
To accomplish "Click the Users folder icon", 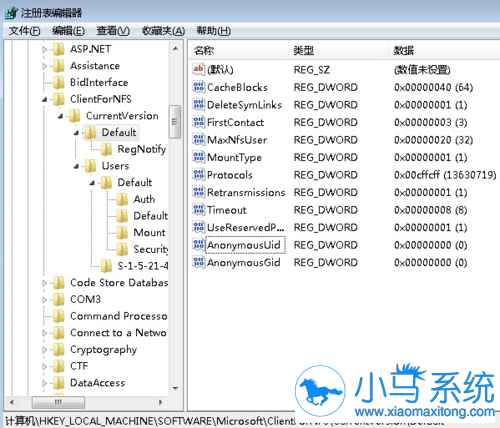I will tap(90, 166).
